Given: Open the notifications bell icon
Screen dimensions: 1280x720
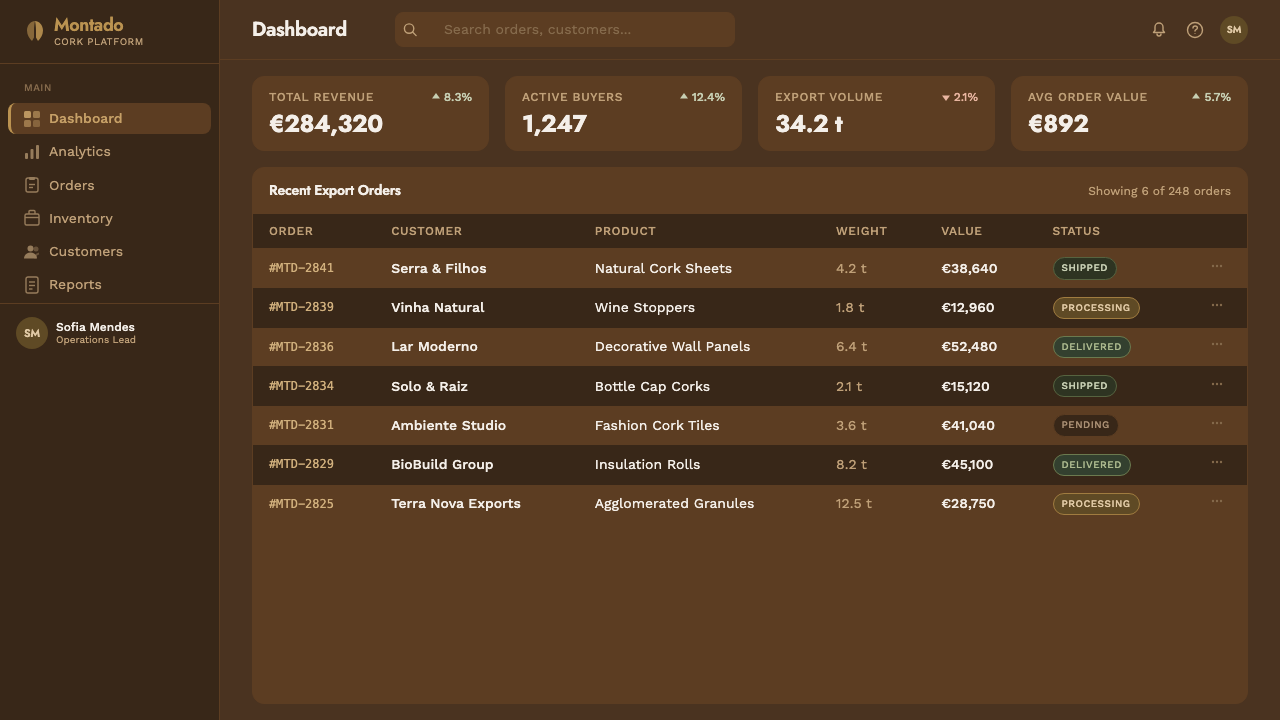Looking at the screenshot, I should point(1159,30).
